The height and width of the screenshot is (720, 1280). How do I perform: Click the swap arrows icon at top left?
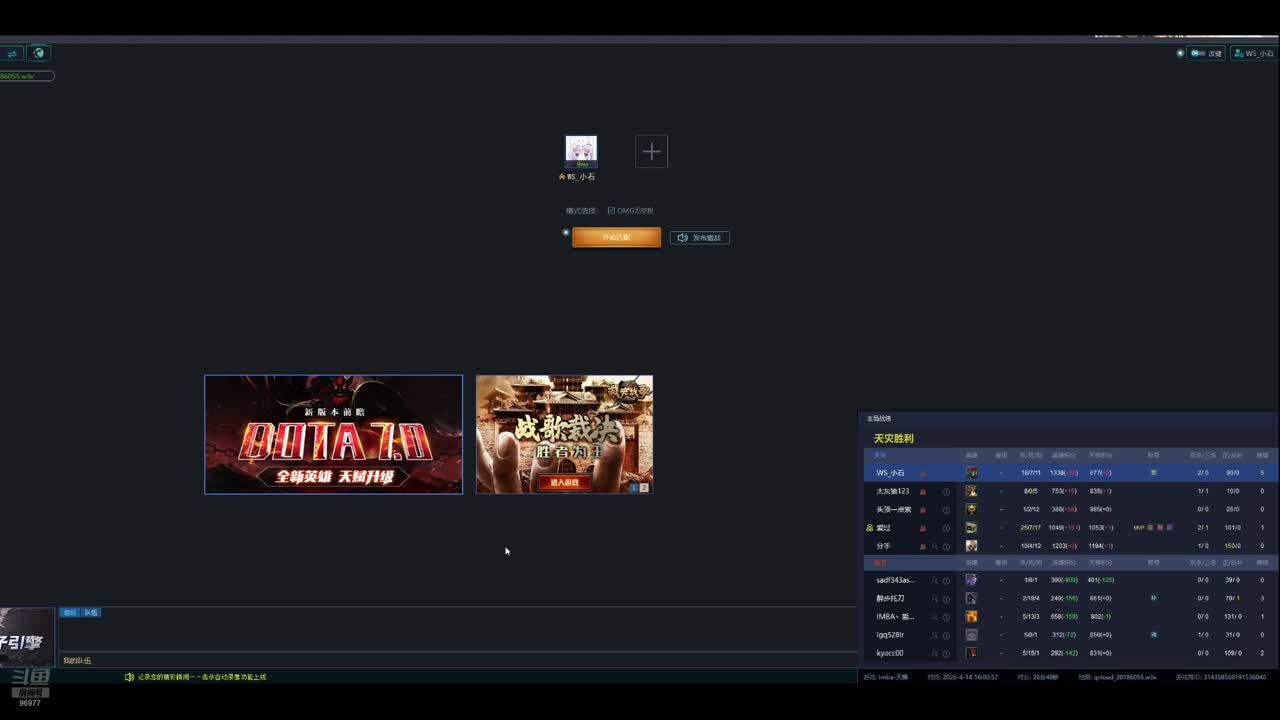(x=12, y=53)
